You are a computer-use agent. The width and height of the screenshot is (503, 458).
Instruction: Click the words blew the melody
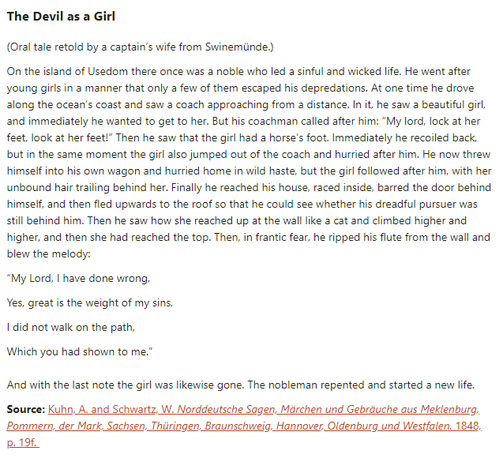(48, 254)
